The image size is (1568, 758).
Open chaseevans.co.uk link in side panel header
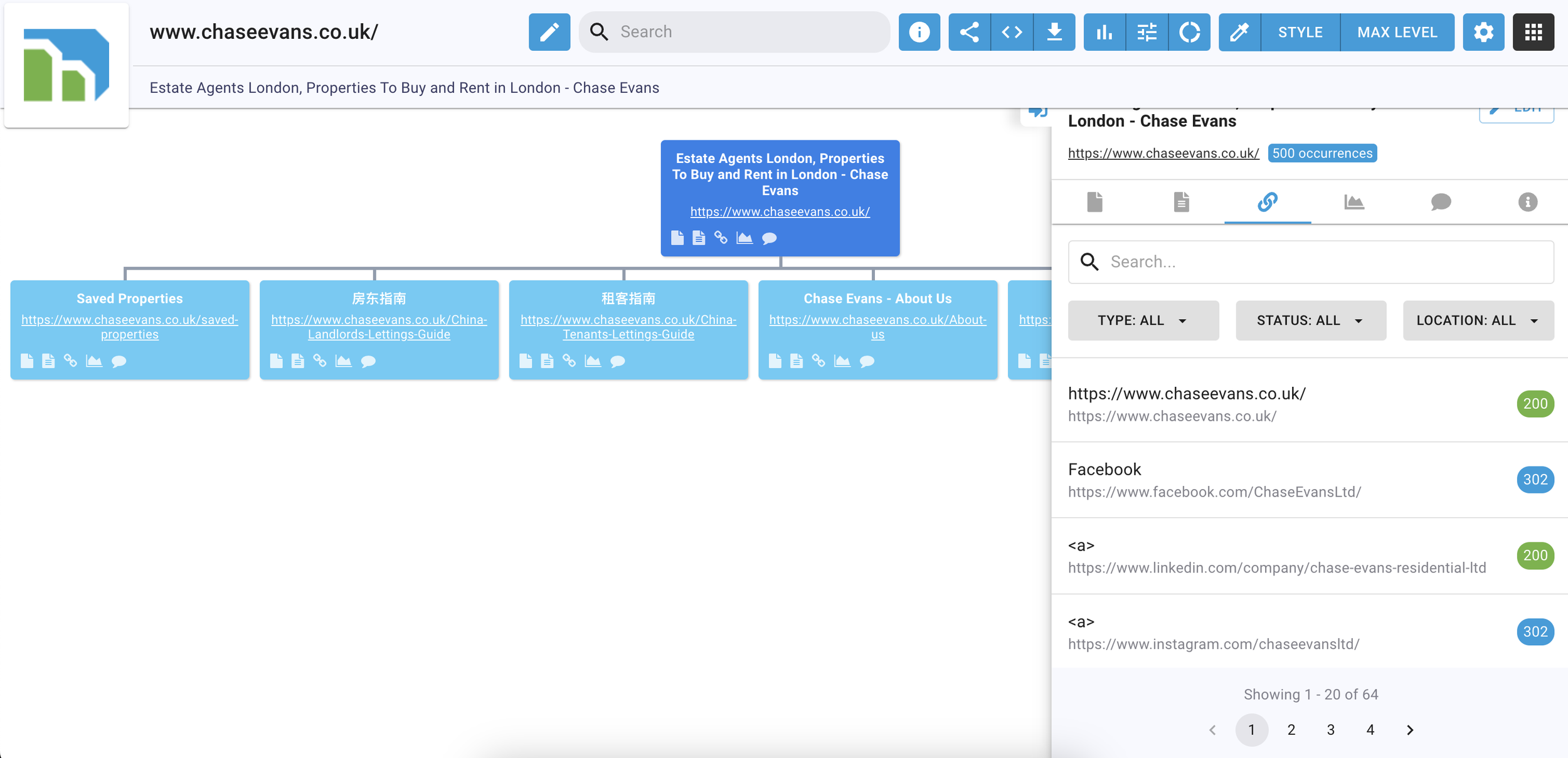pyautogui.click(x=1163, y=154)
